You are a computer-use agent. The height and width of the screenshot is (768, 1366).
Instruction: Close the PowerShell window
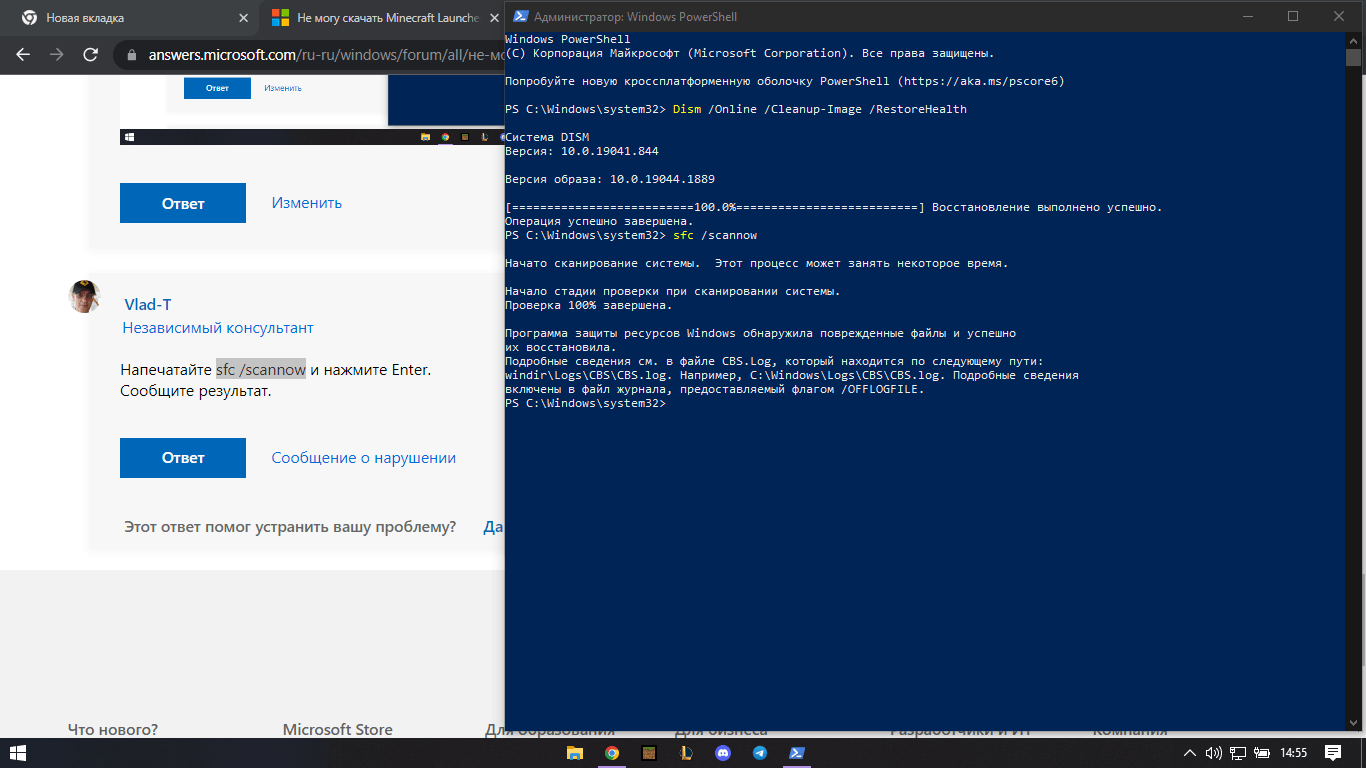click(1339, 16)
